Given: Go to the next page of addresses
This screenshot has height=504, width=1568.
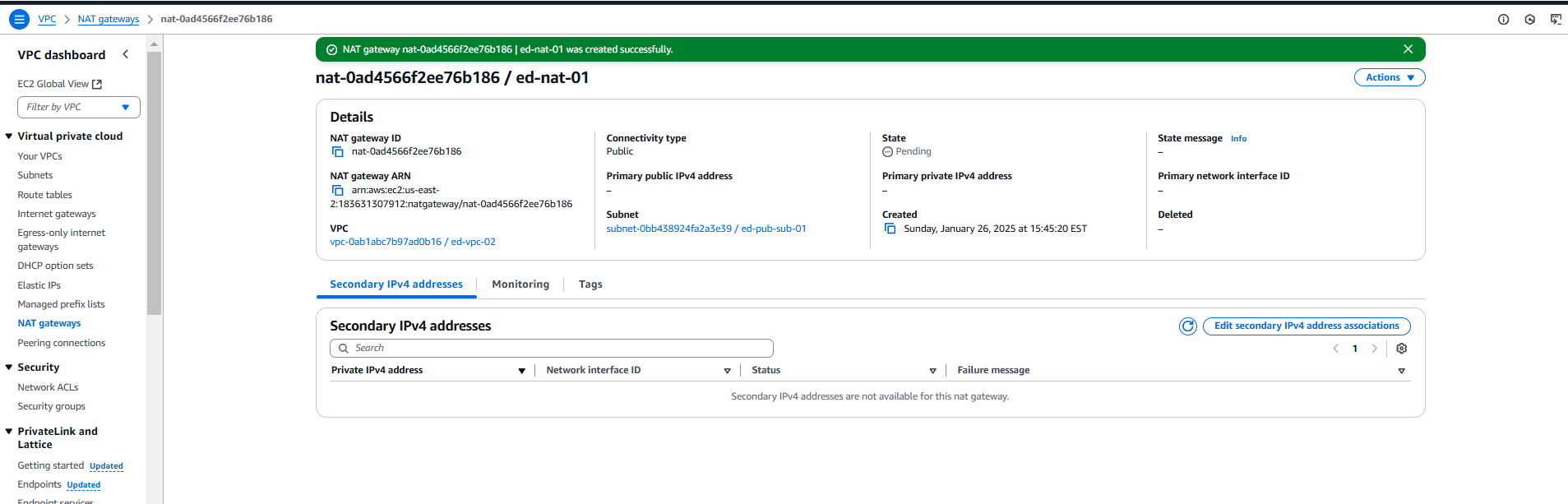Looking at the screenshot, I should (x=1374, y=349).
